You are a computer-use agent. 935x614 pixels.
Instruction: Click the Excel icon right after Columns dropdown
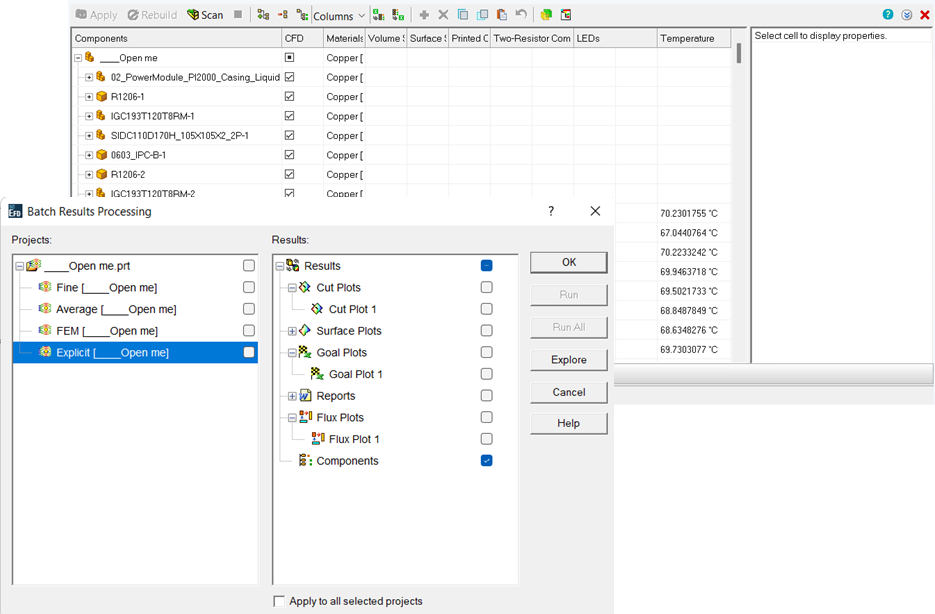point(378,15)
